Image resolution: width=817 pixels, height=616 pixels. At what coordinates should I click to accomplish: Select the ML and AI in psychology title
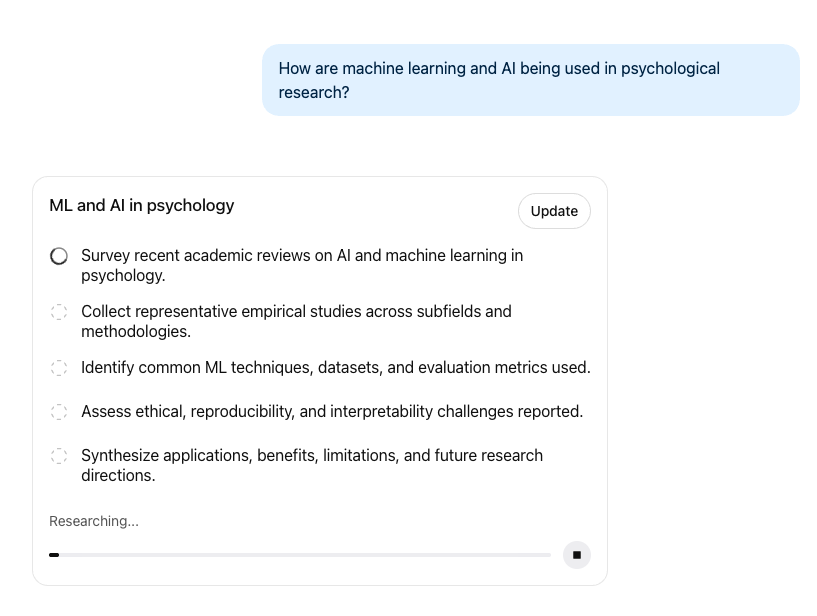(141, 205)
